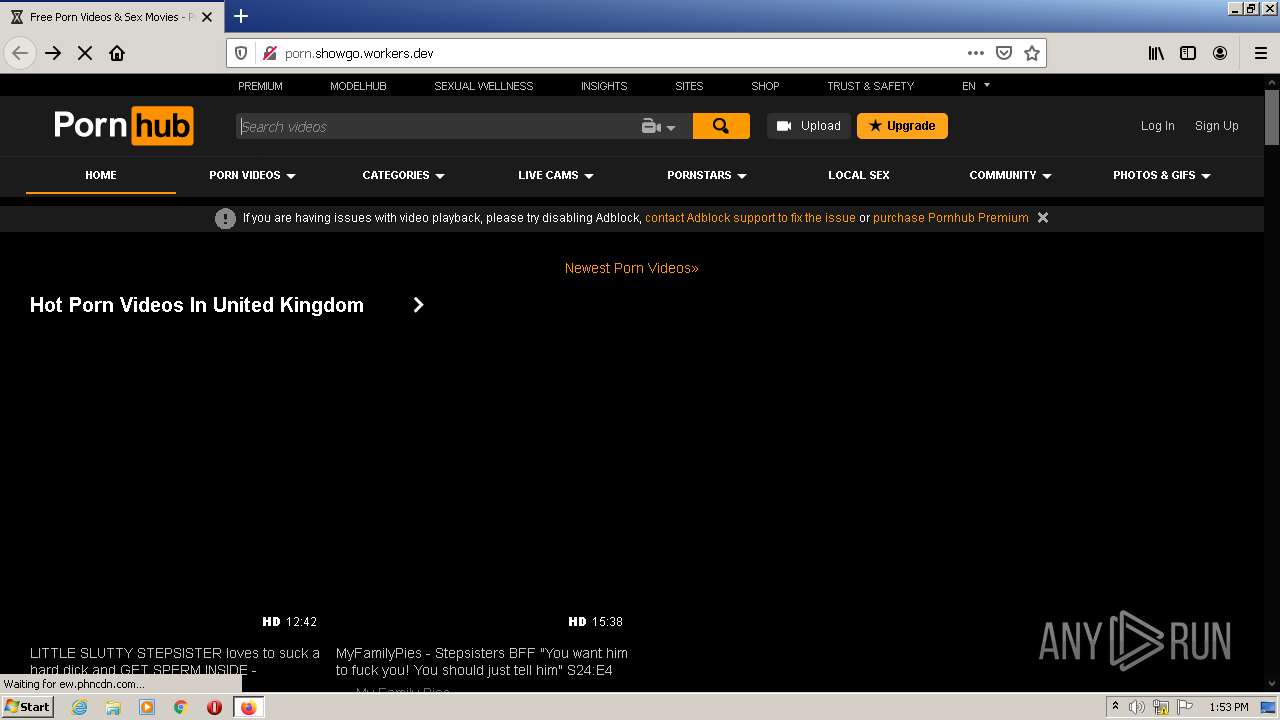Open Windows Explorer from the taskbar
This screenshot has height=720, width=1280.
113,707
